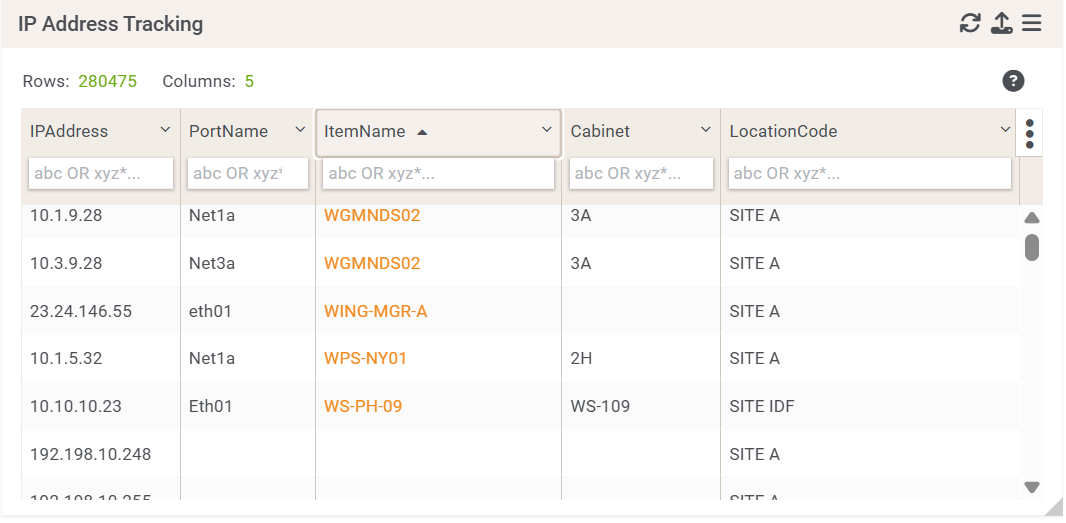This screenshot has height=523, width=1066.
Task: Click the ItemName ascending sort arrow
Action: (x=422, y=132)
